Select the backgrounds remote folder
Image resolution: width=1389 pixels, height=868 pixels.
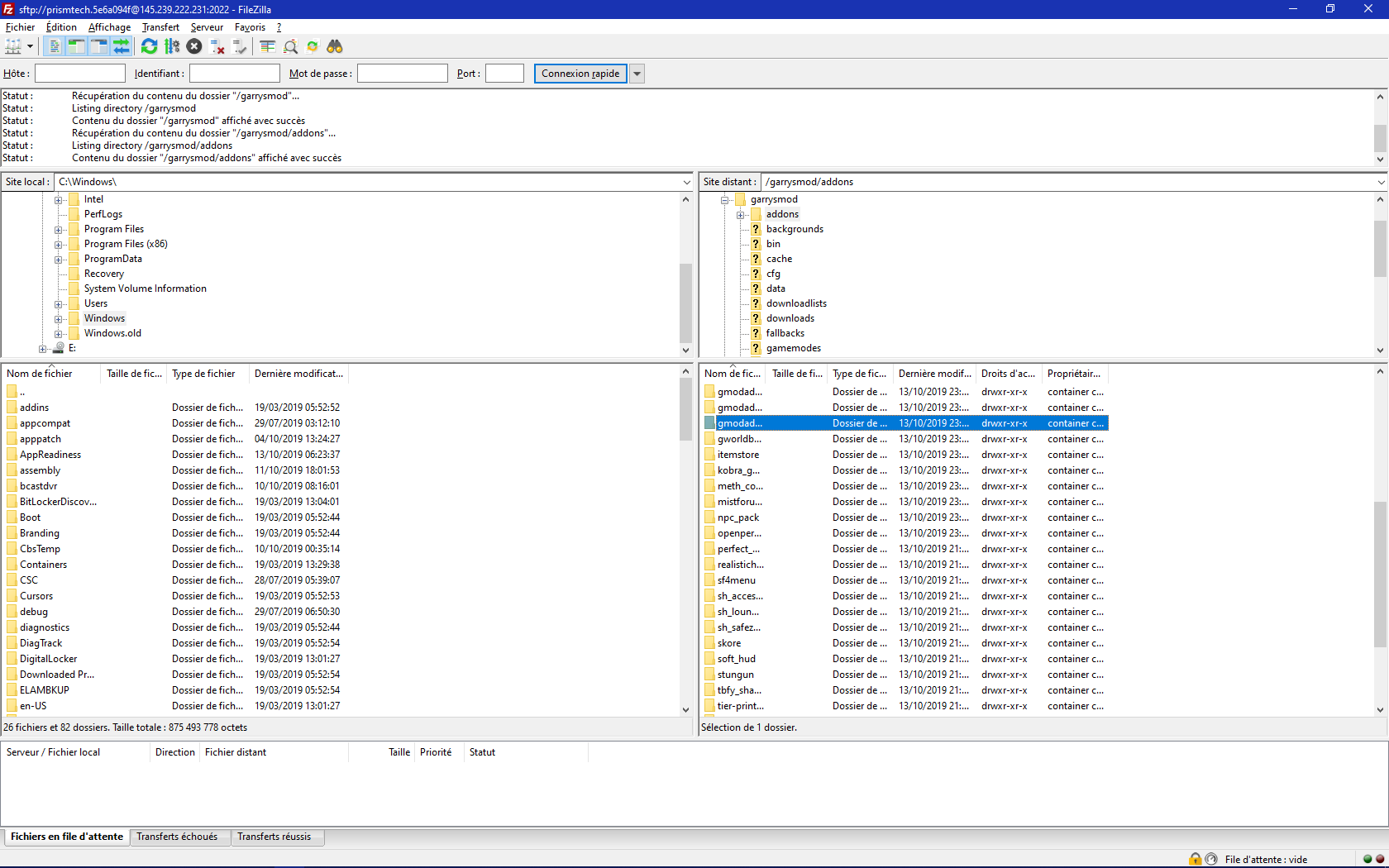tap(795, 229)
